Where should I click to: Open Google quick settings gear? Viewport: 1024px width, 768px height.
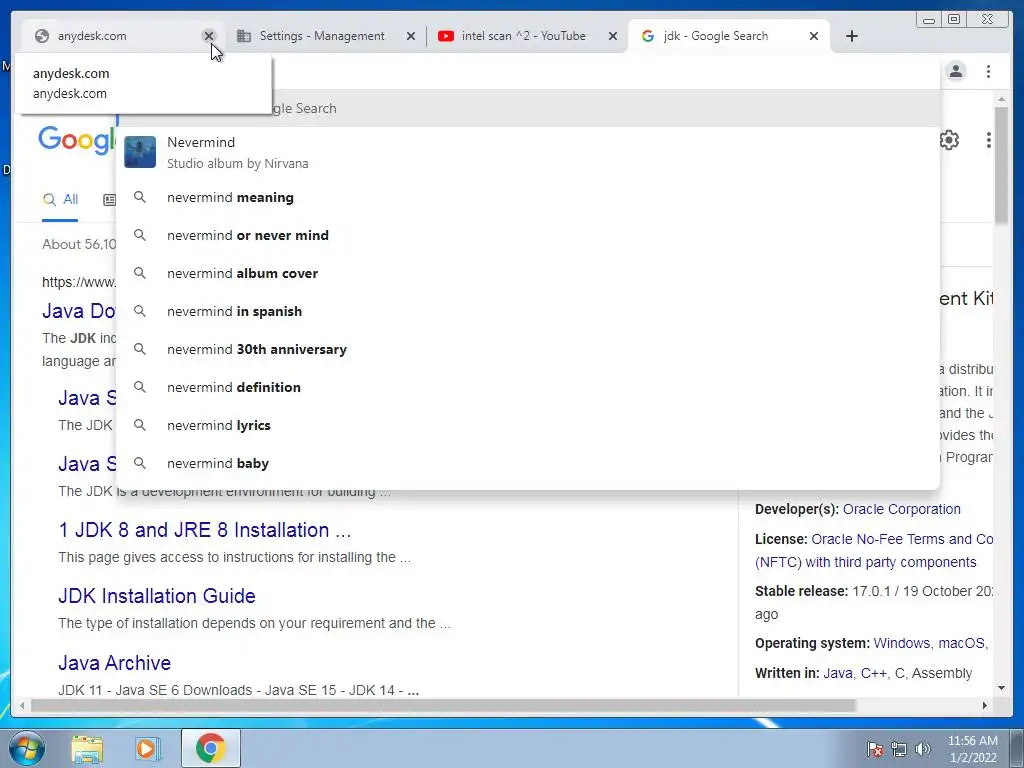coord(949,140)
